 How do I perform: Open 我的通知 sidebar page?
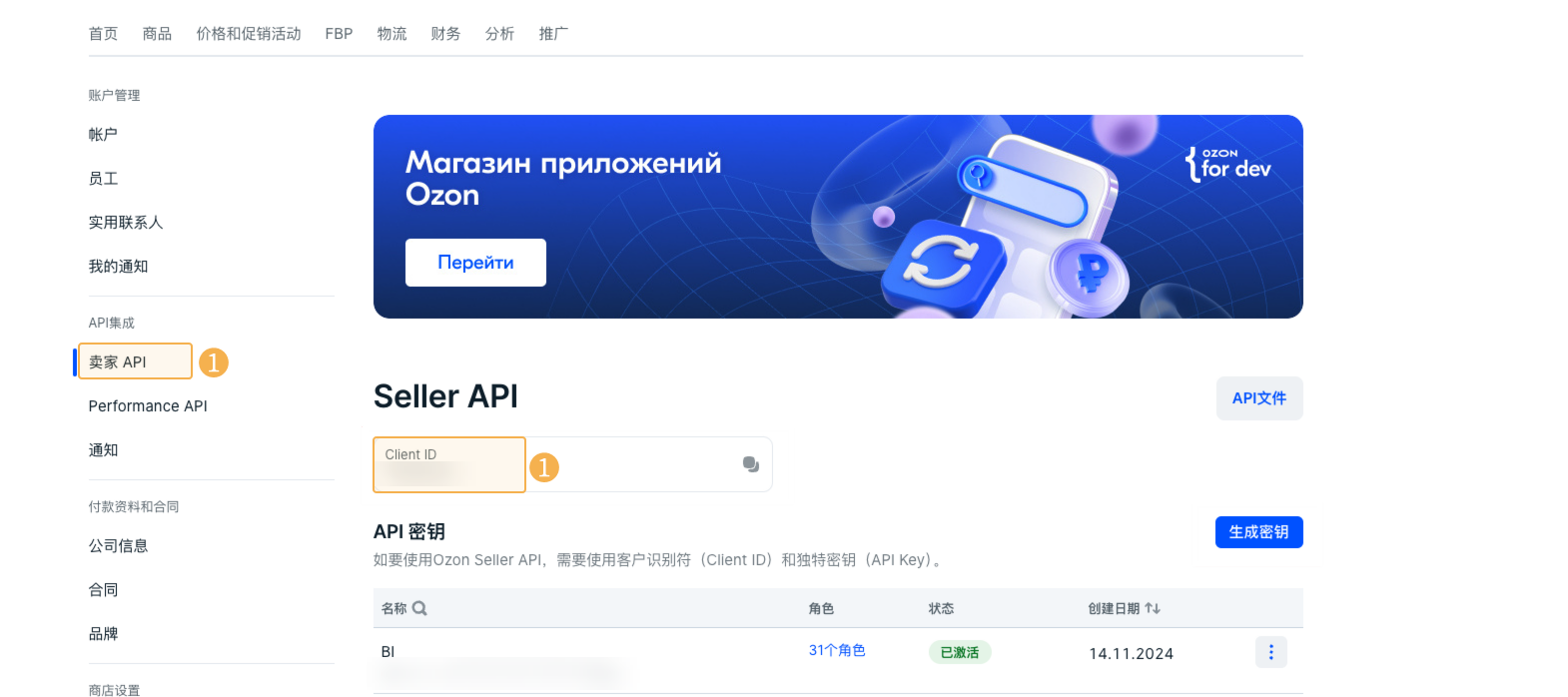click(x=118, y=267)
